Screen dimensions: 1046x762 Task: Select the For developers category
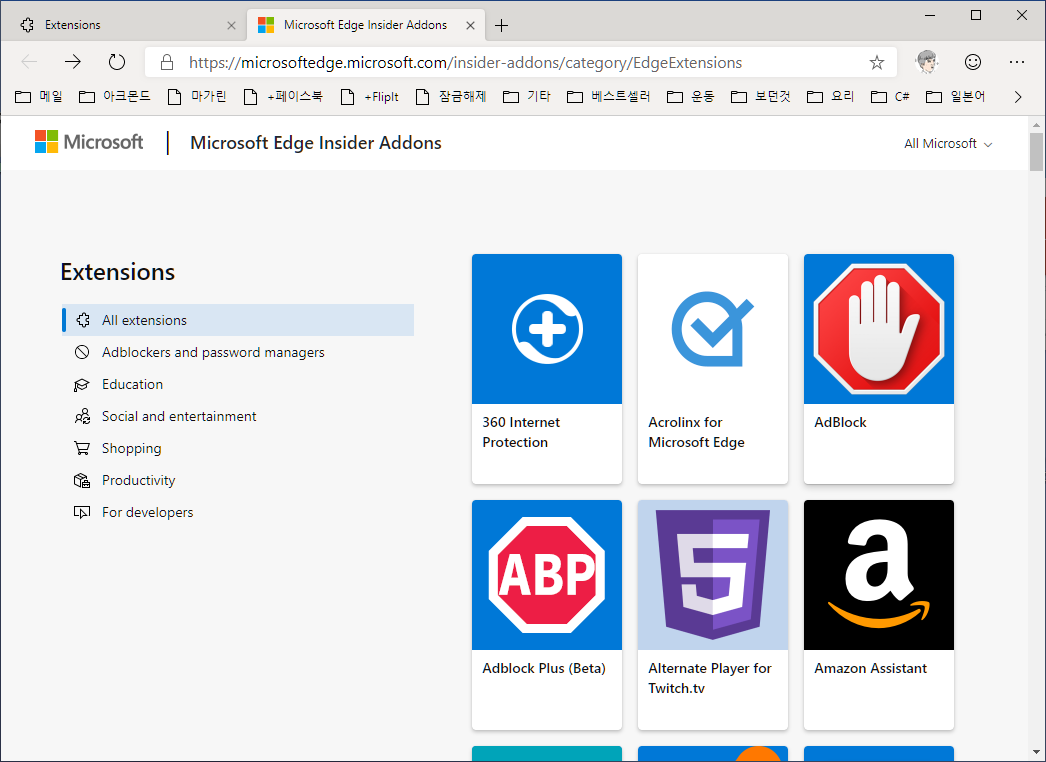[147, 512]
